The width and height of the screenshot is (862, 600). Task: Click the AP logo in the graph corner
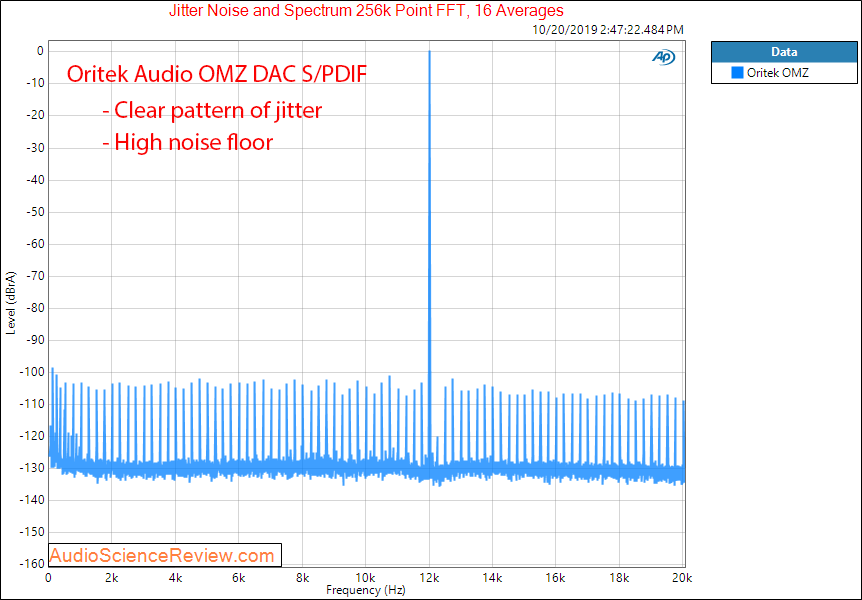pyautogui.click(x=664, y=57)
